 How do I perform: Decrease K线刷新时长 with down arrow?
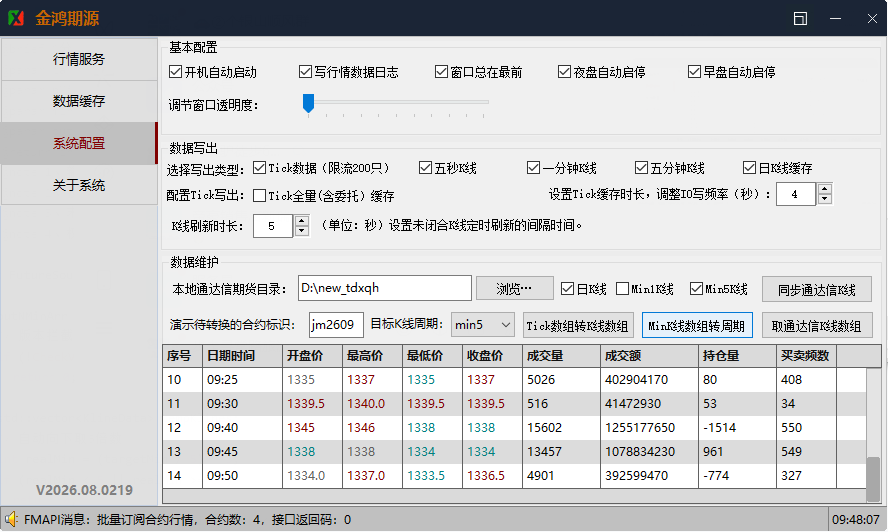point(302,231)
